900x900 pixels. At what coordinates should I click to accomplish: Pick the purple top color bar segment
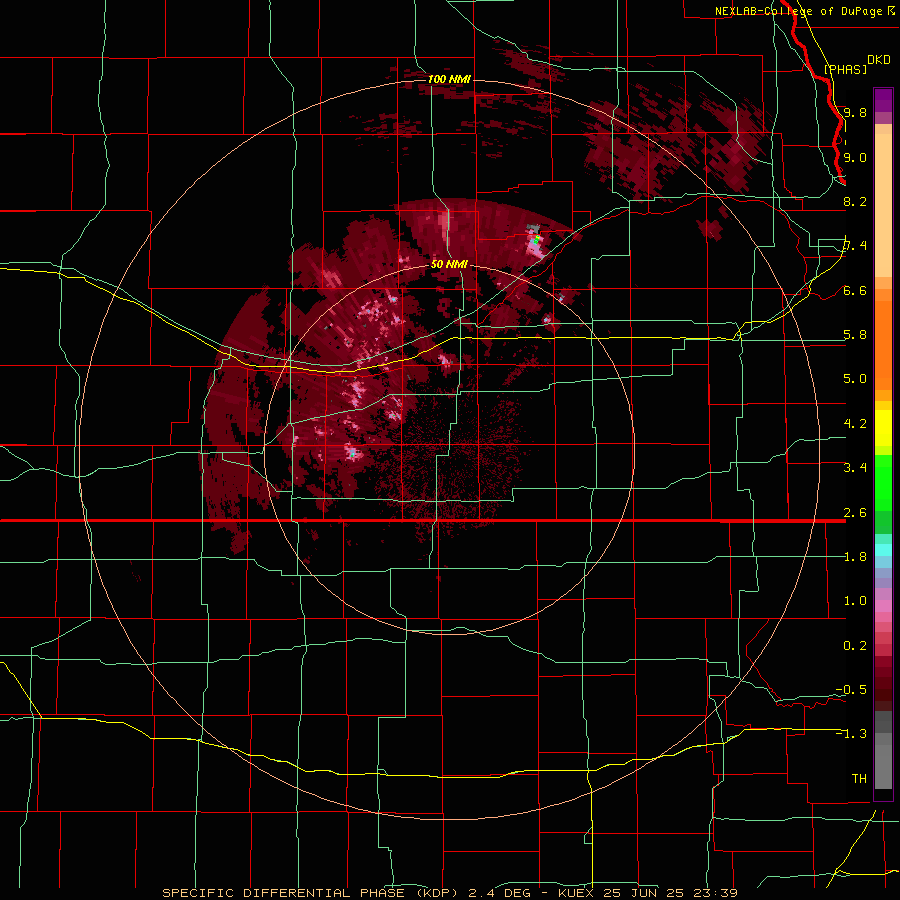(883, 100)
